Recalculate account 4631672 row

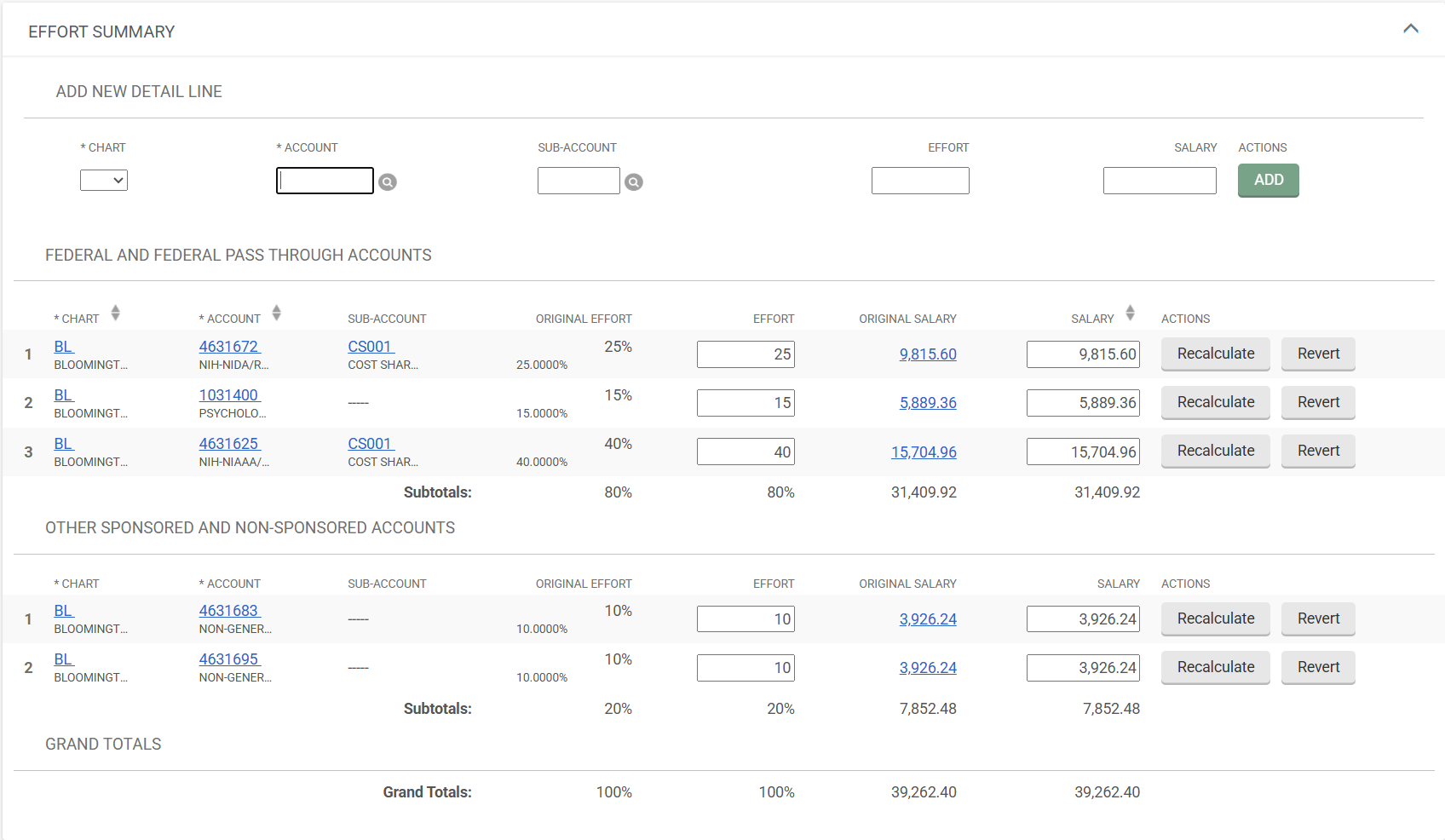click(1215, 354)
